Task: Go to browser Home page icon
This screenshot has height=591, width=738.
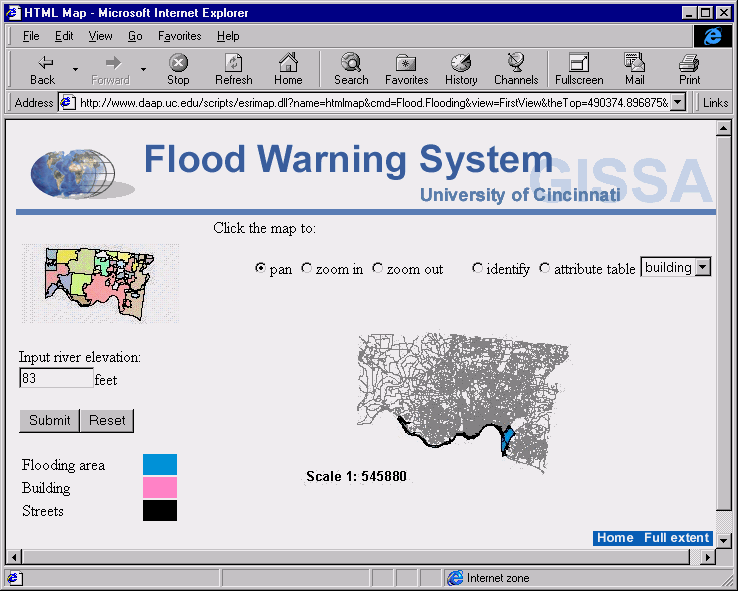Action: point(288,69)
